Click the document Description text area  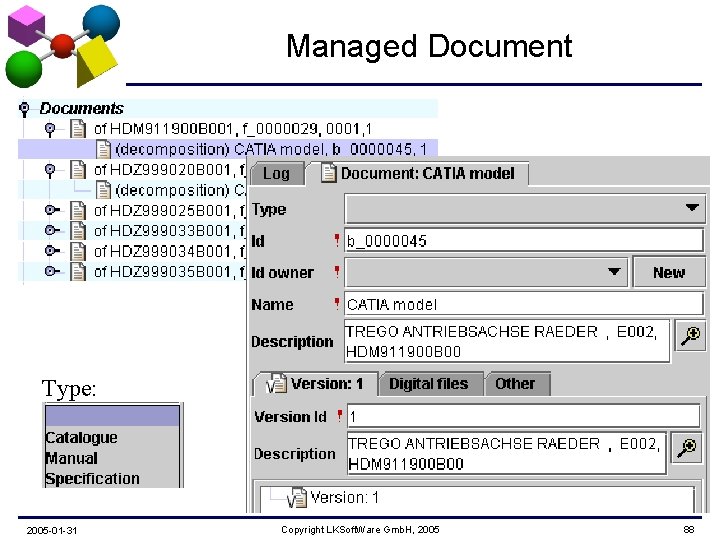pos(507,341)
